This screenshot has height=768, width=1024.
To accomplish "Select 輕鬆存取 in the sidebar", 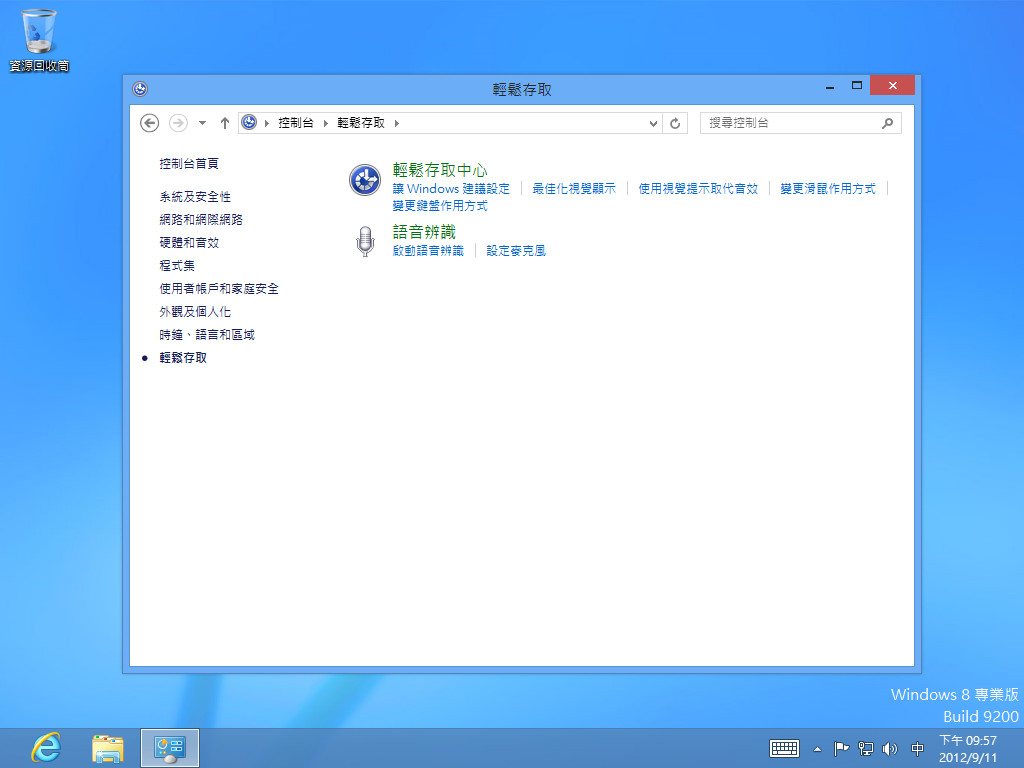I will [183, 358].
